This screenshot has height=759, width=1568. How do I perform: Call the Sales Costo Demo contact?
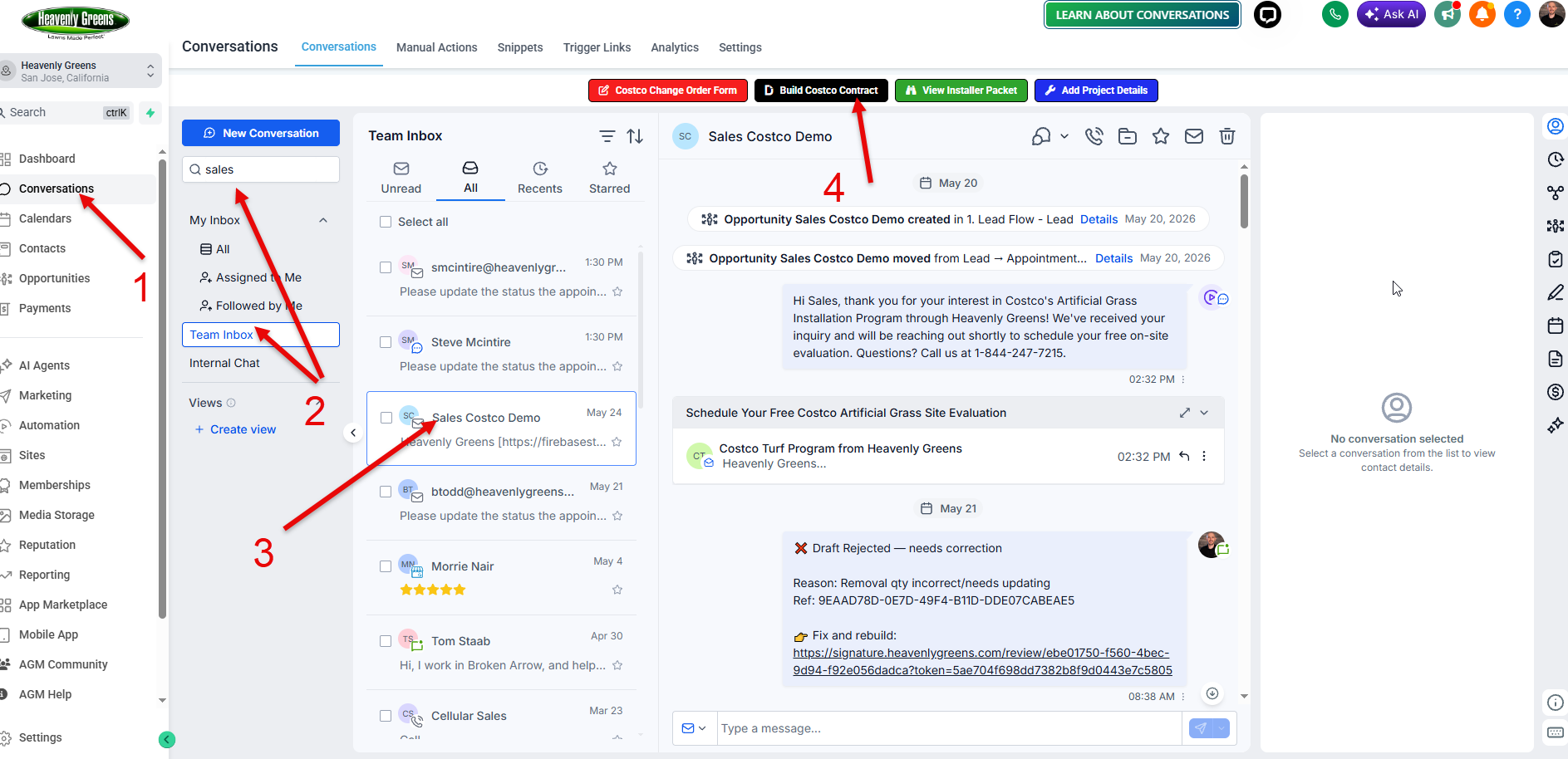click(x=1094, y=136)
